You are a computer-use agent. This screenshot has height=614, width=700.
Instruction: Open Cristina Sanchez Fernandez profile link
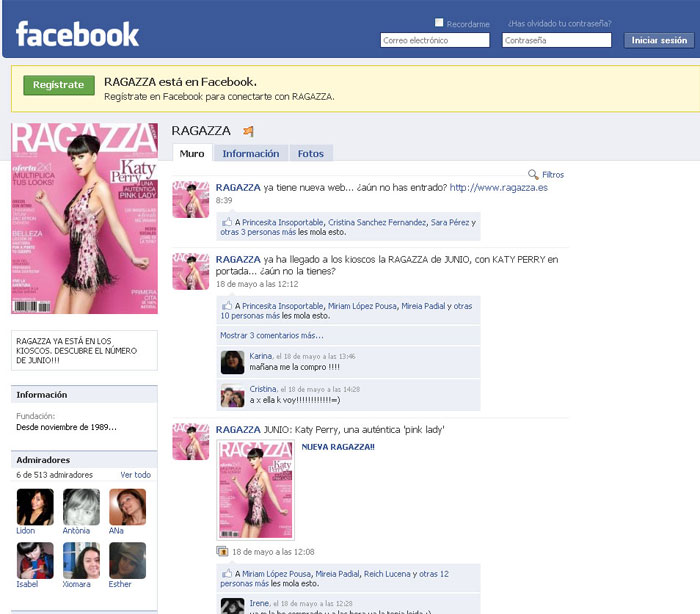(377, 222)
